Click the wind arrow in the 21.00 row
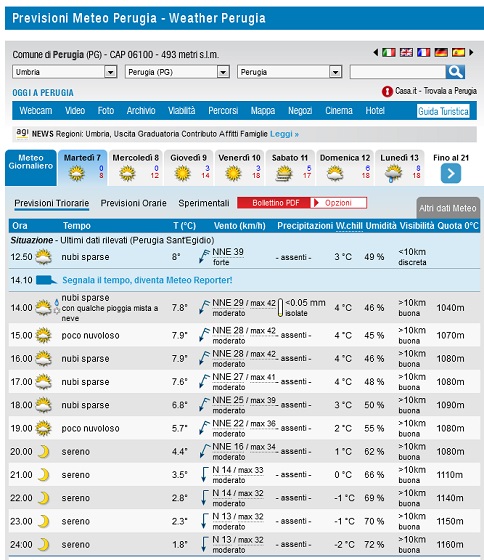Viewport: 484px width, 560px height. pos(204,475)
